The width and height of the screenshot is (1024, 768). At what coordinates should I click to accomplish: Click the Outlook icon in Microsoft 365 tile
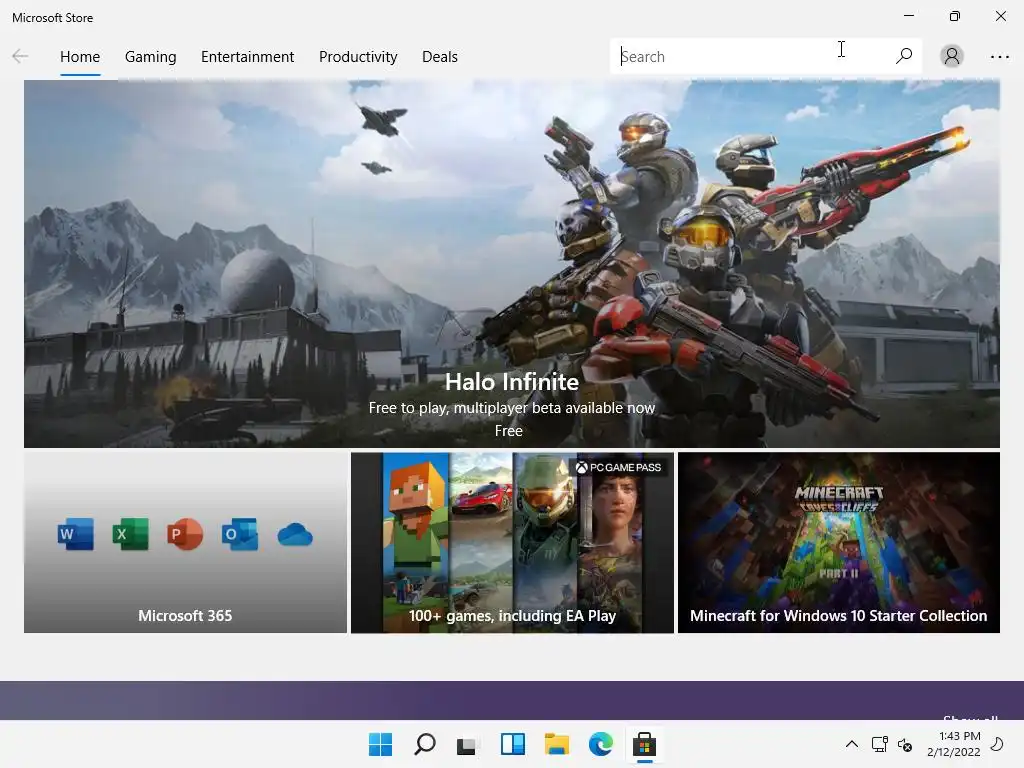(240, 534)
